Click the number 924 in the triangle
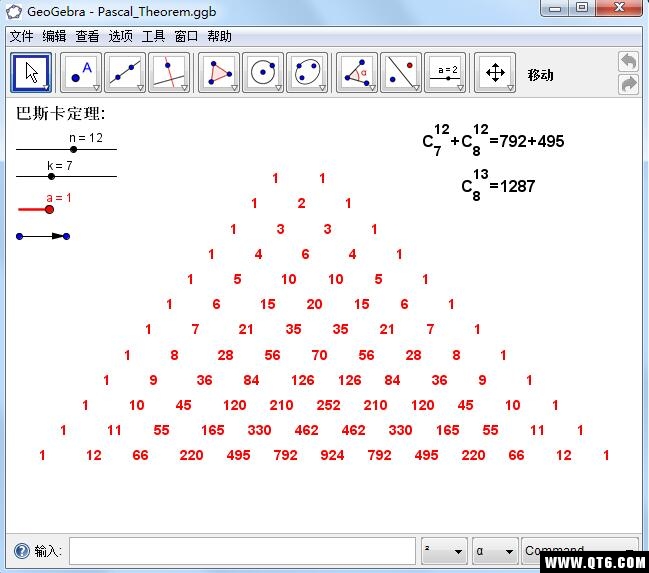Image resolution: width=649 pixels, height=573 pixels. 332,455
